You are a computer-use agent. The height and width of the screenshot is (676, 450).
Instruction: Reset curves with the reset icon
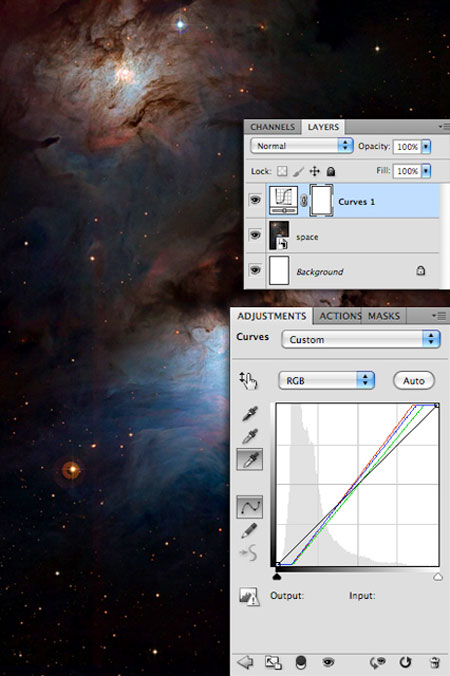(x=405, y=662)
